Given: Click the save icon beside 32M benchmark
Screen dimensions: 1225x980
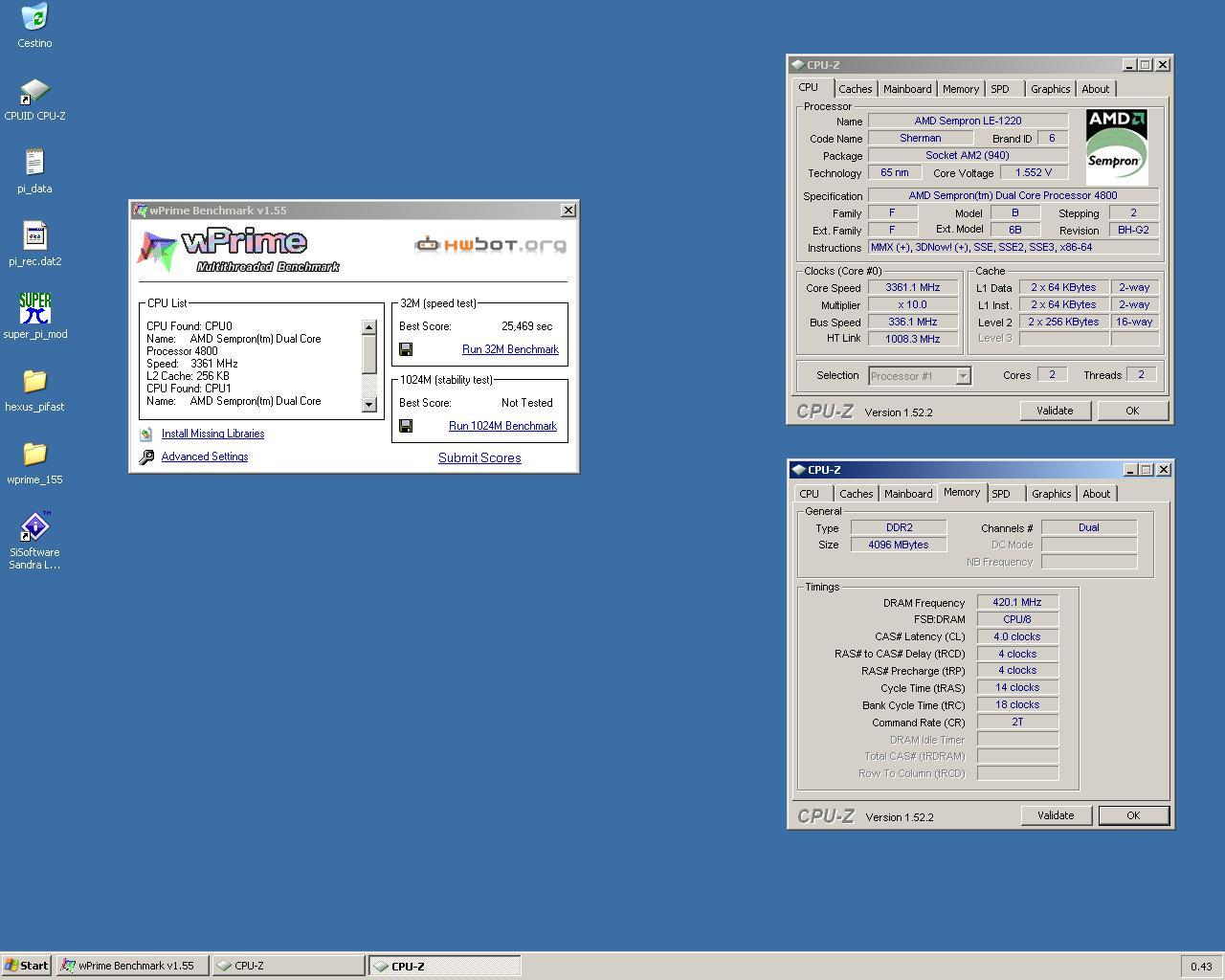Looking at the screenshot, I should tap(406, 349).
